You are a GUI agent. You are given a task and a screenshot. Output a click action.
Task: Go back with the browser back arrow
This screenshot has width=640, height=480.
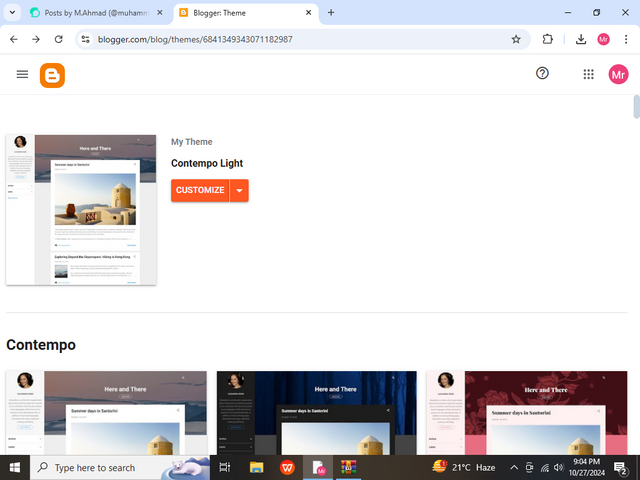click(14, 39)
